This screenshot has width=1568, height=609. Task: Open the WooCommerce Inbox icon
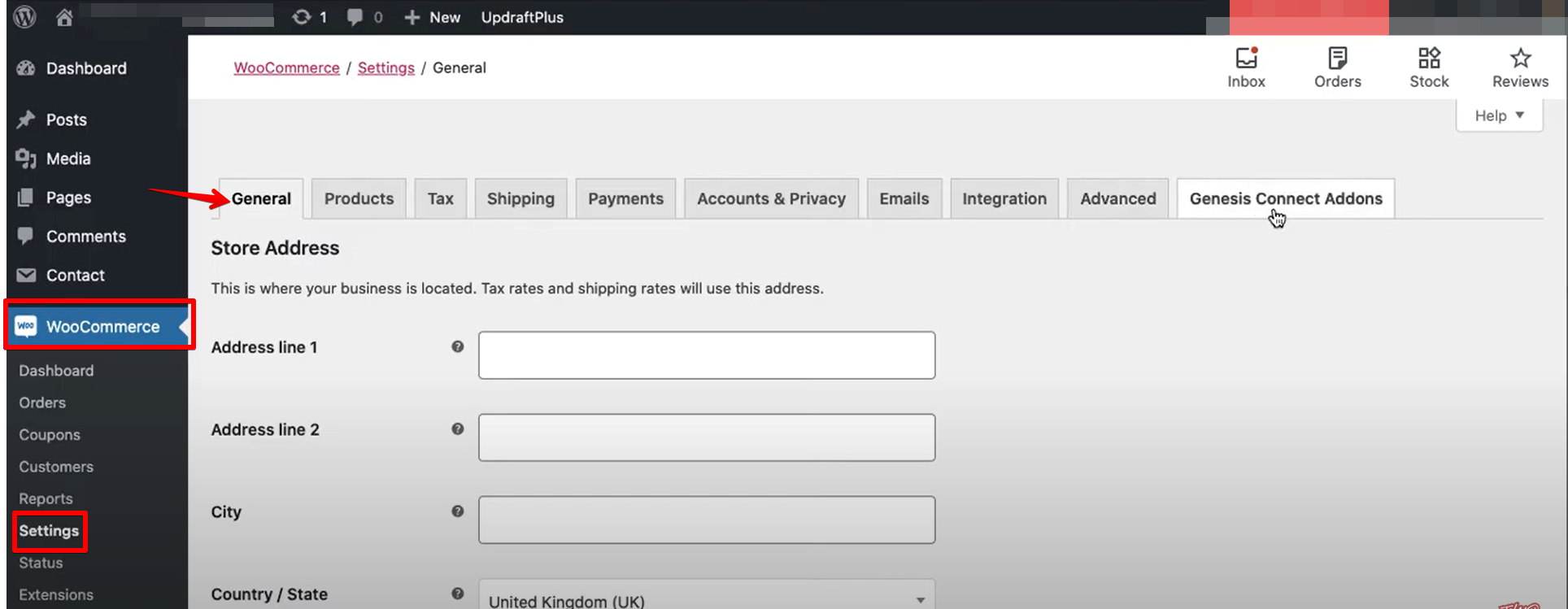(x=1246, y=59)
